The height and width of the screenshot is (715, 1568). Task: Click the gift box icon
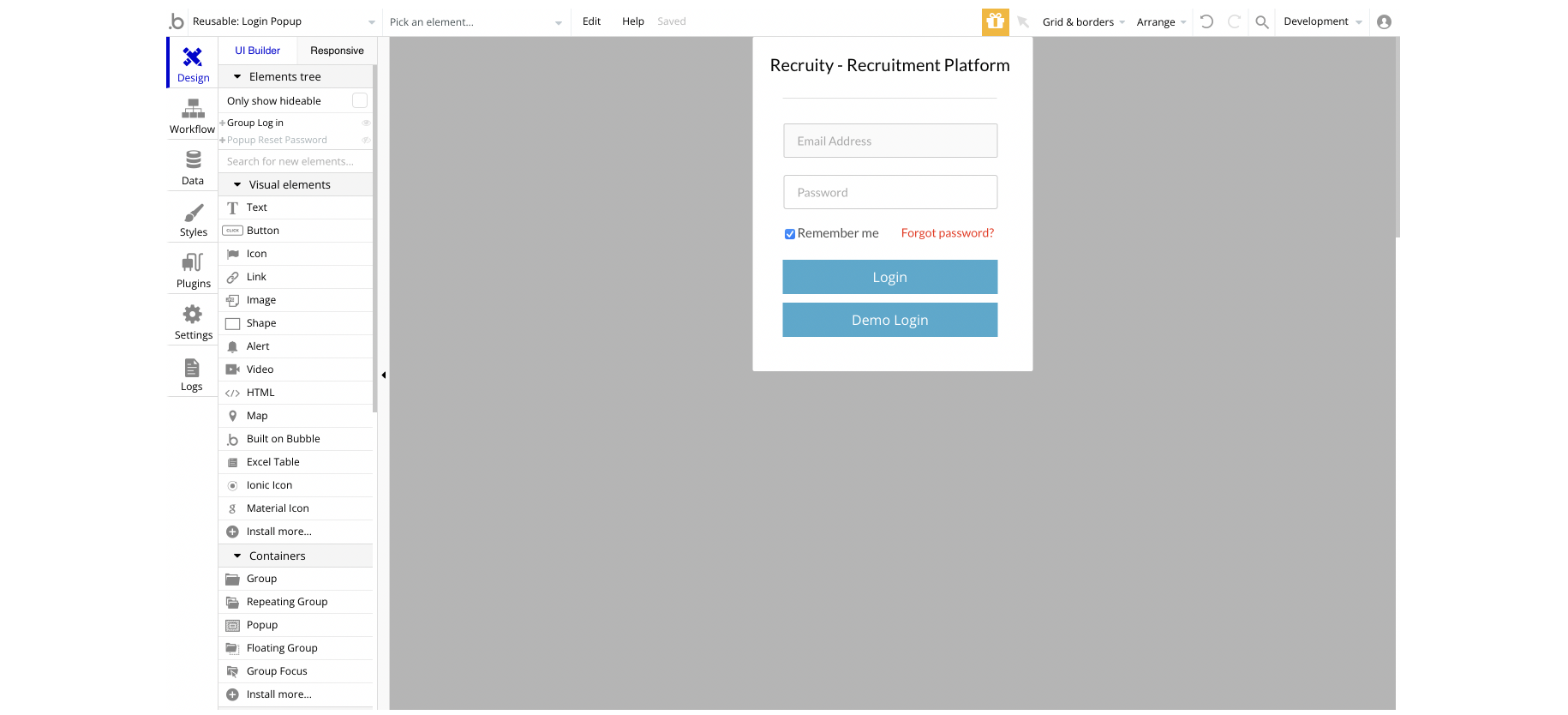point(995,21)
